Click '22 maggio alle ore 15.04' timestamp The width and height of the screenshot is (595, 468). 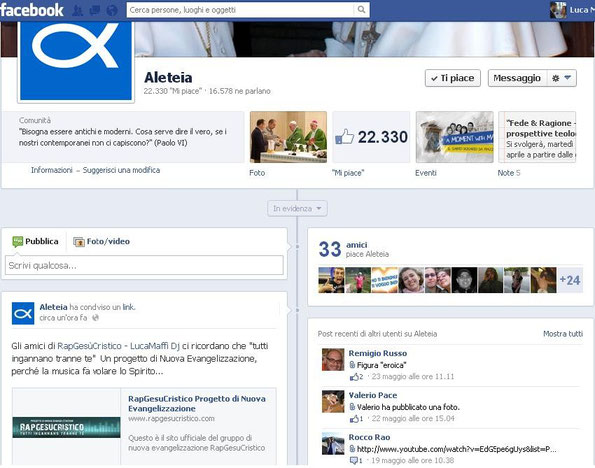click(x=413, y=419)
